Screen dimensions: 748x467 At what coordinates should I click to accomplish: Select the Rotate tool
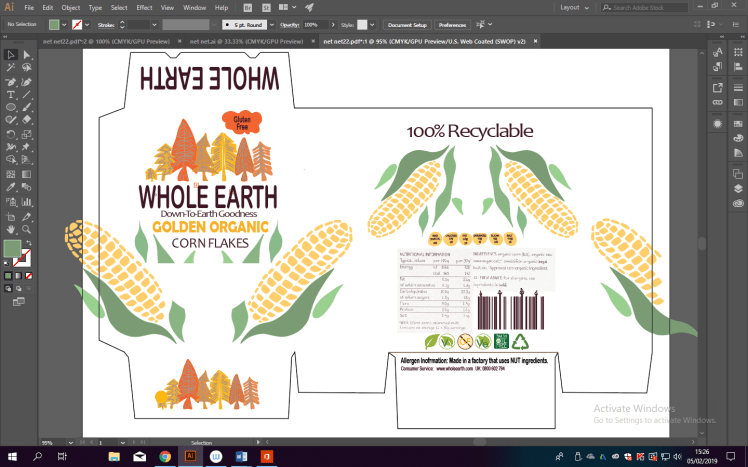click(x=10, y=135)
